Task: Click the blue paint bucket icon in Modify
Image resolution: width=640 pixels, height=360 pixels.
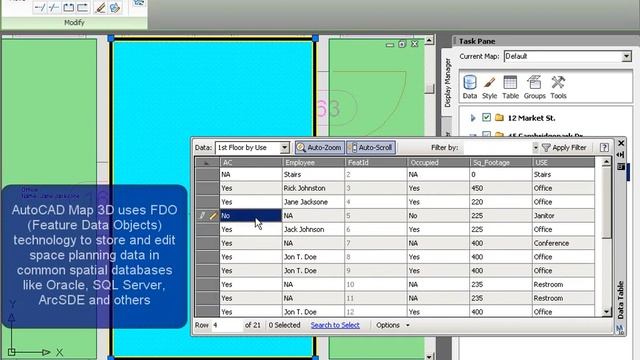Action: [x=115, y=8]
